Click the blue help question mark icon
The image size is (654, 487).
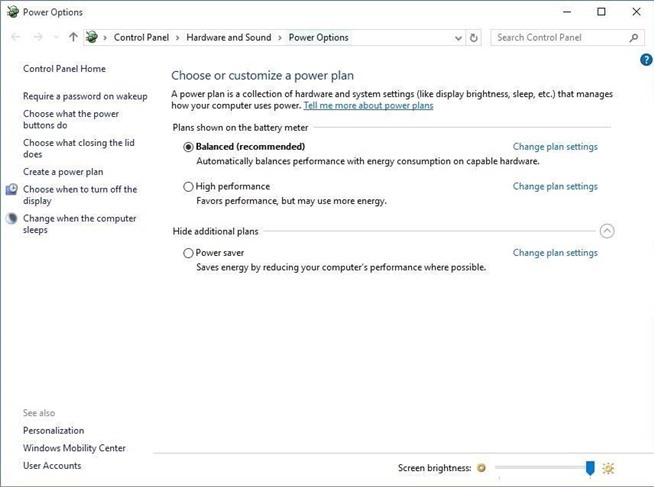pyautogui.click(x=645, y=60)
